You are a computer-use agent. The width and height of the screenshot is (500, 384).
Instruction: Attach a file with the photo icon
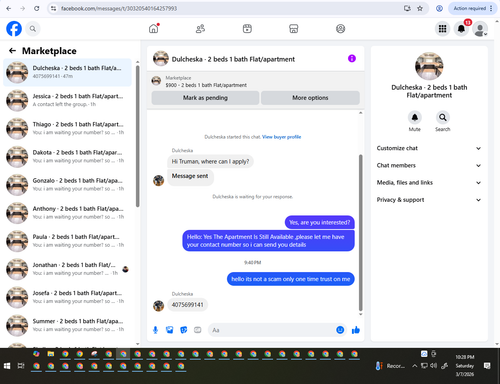click(170, 330)
